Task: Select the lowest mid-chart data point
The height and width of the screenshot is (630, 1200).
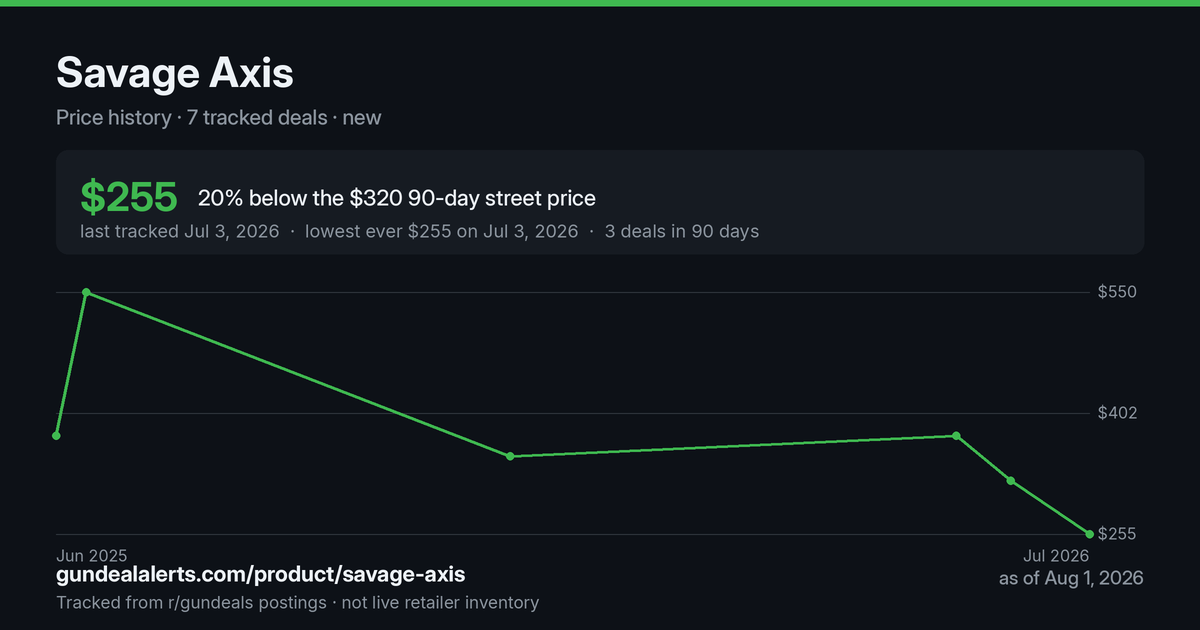Action: click(510, 456)
